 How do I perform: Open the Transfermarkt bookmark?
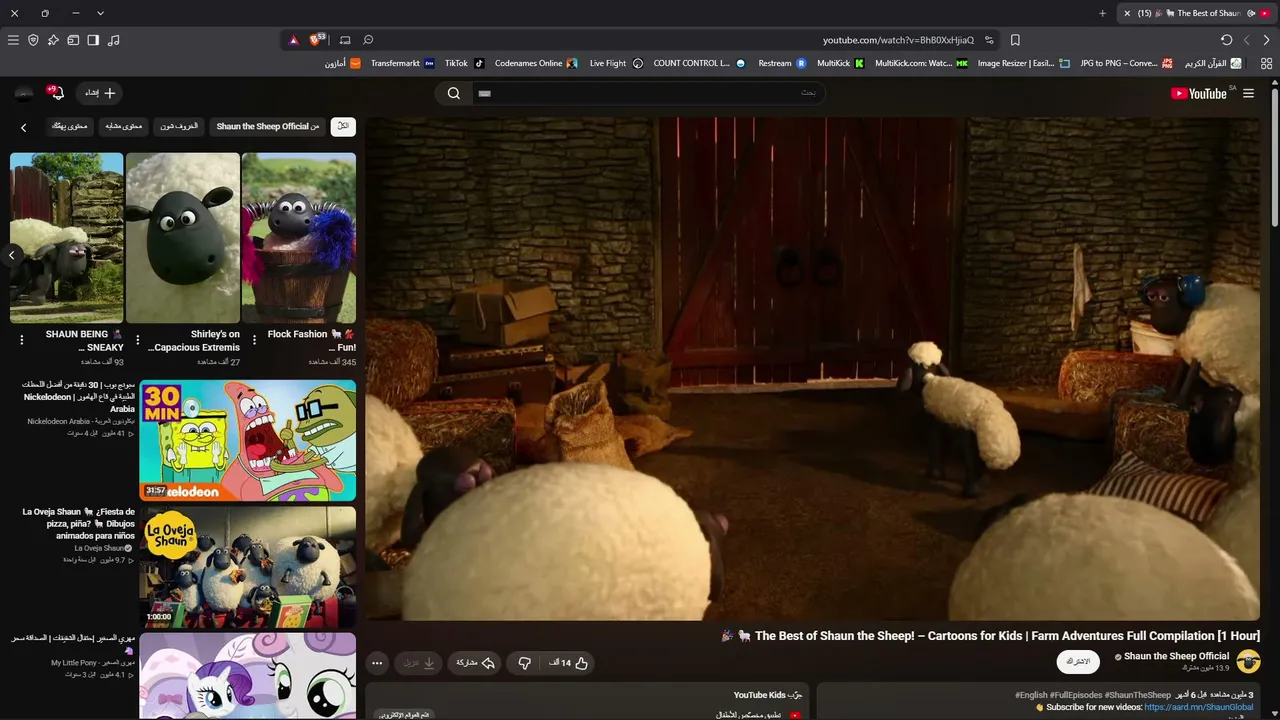[403, 63]
